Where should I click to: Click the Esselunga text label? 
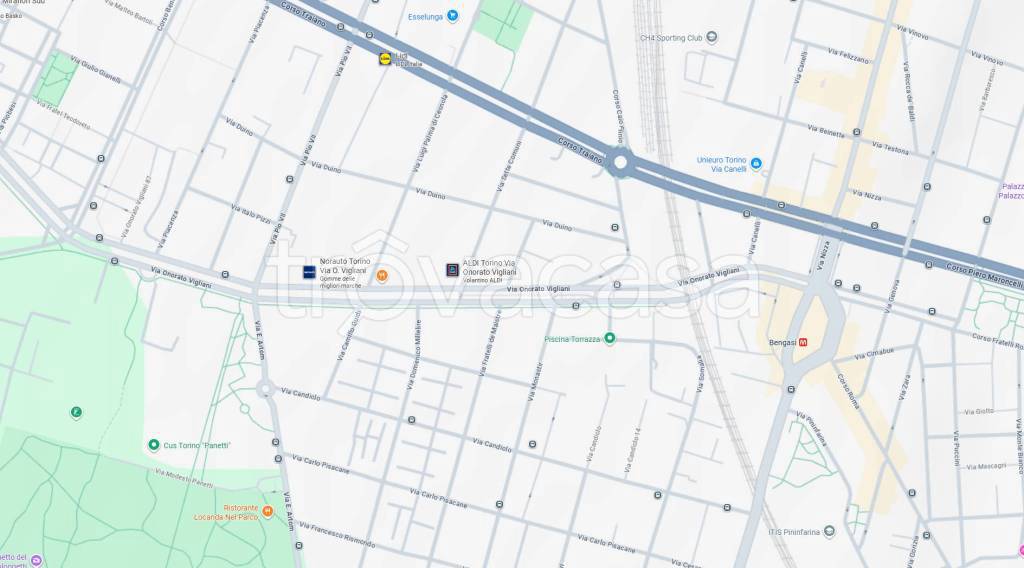point(425,17)
